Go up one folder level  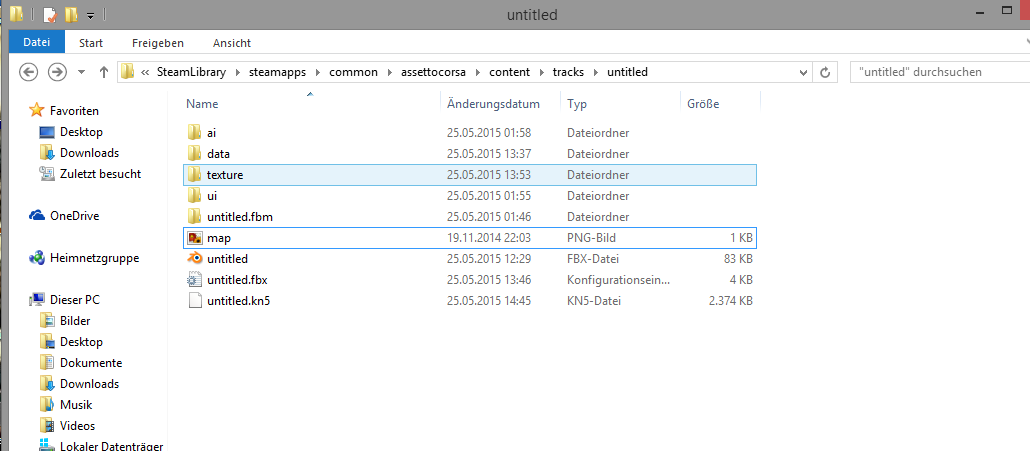[104, 72]
